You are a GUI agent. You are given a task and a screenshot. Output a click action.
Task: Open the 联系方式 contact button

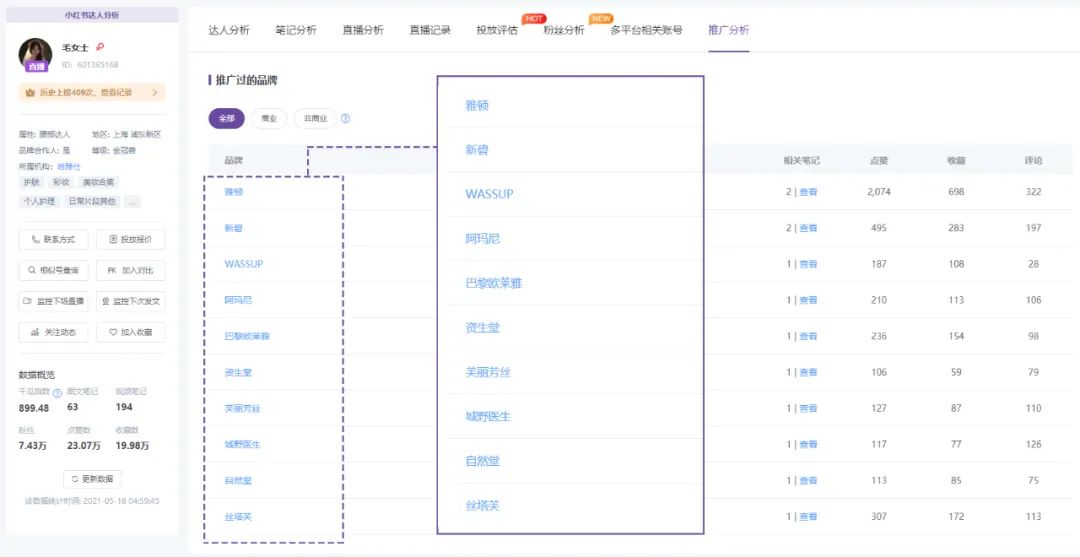click(54, 240)
